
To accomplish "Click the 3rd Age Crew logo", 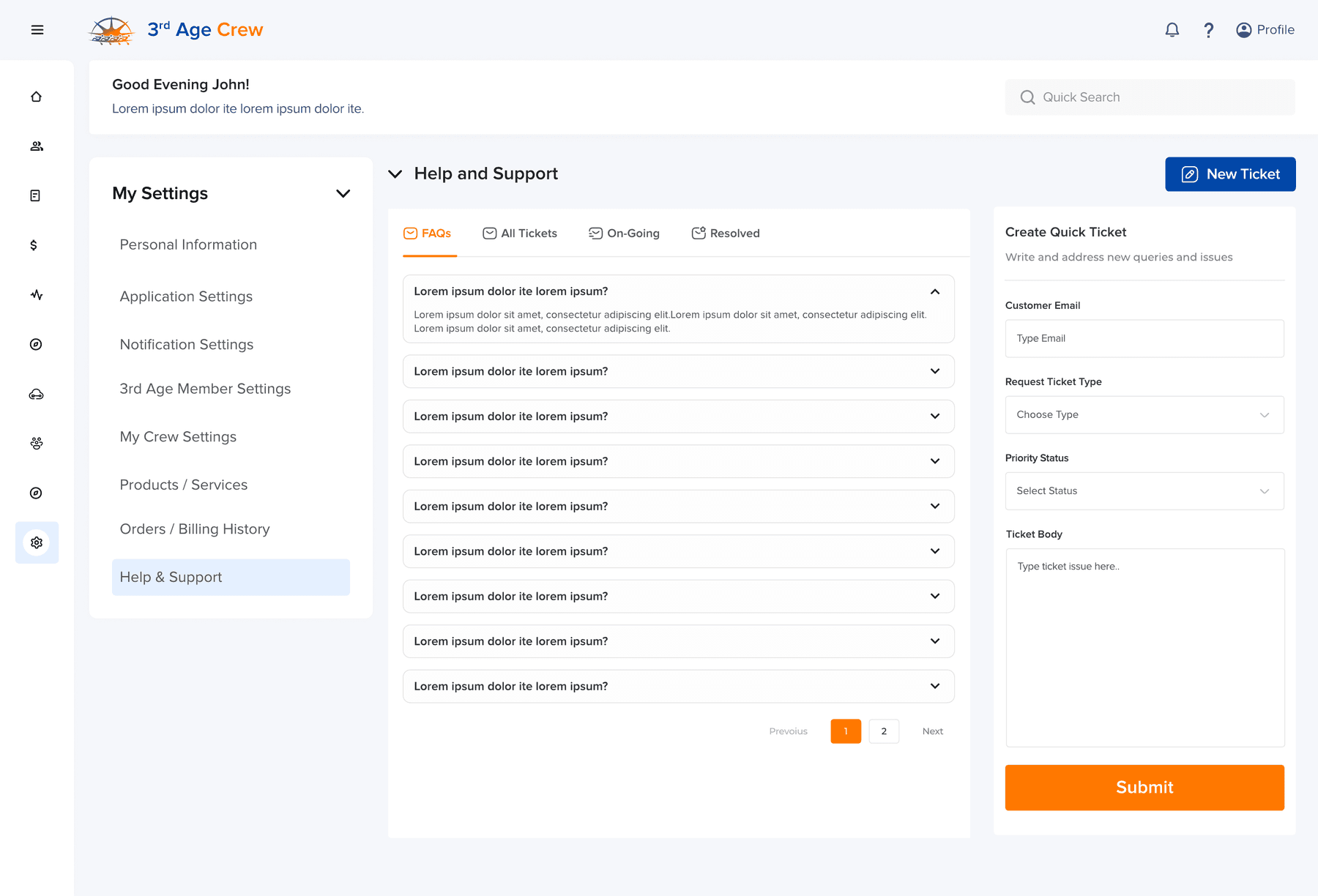I will tap(176, 30).
